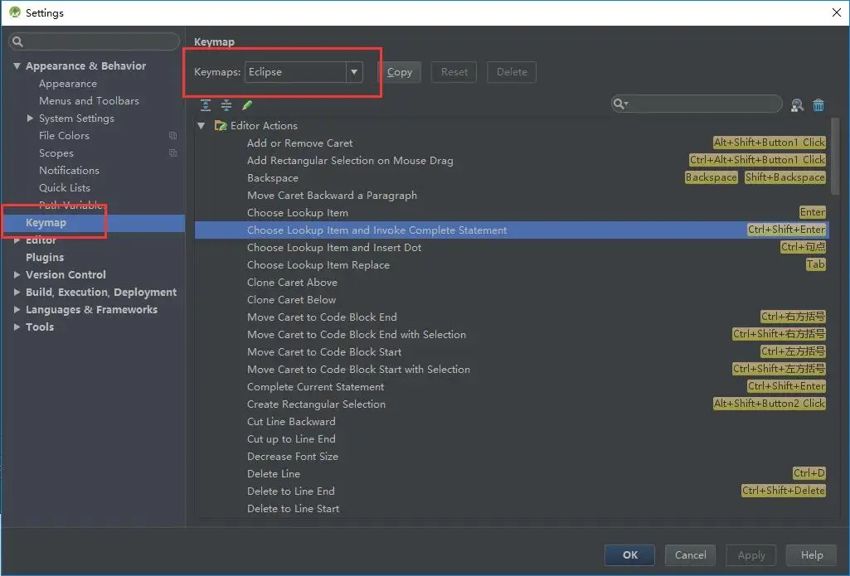The width and height of the screenshot is (850, 576).
Task: Click the Android Studio icon in the title bar
Action: click(x=15, y=12)
